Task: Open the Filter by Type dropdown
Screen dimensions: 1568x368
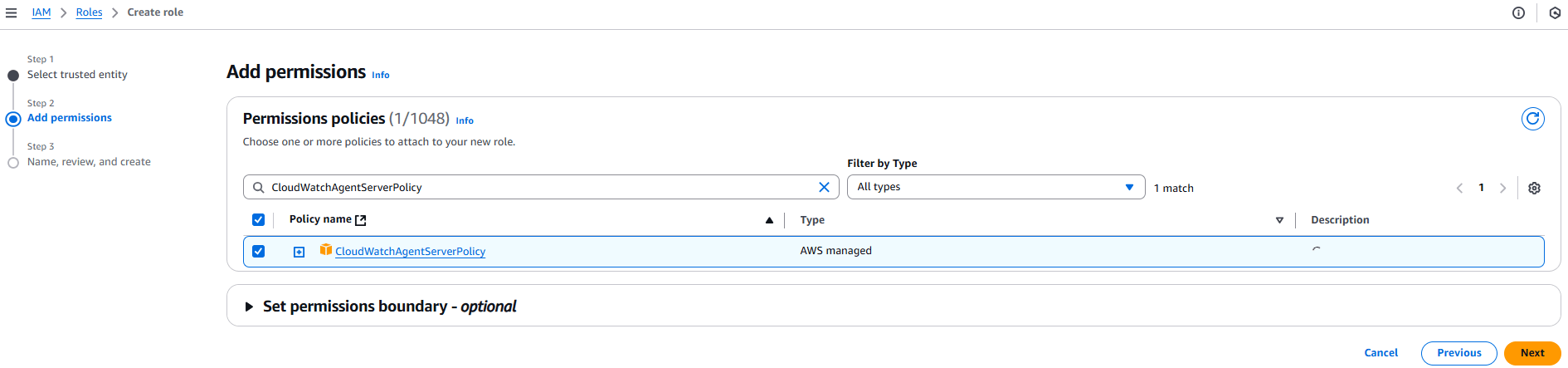Action: 996,187
